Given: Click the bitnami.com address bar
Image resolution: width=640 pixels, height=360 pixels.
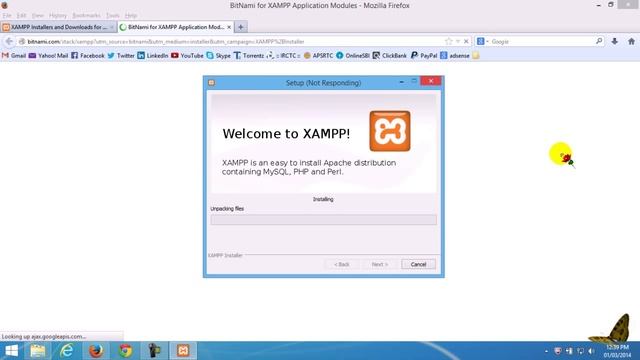Looking at the screenshot, I should (x=233, y=41).
